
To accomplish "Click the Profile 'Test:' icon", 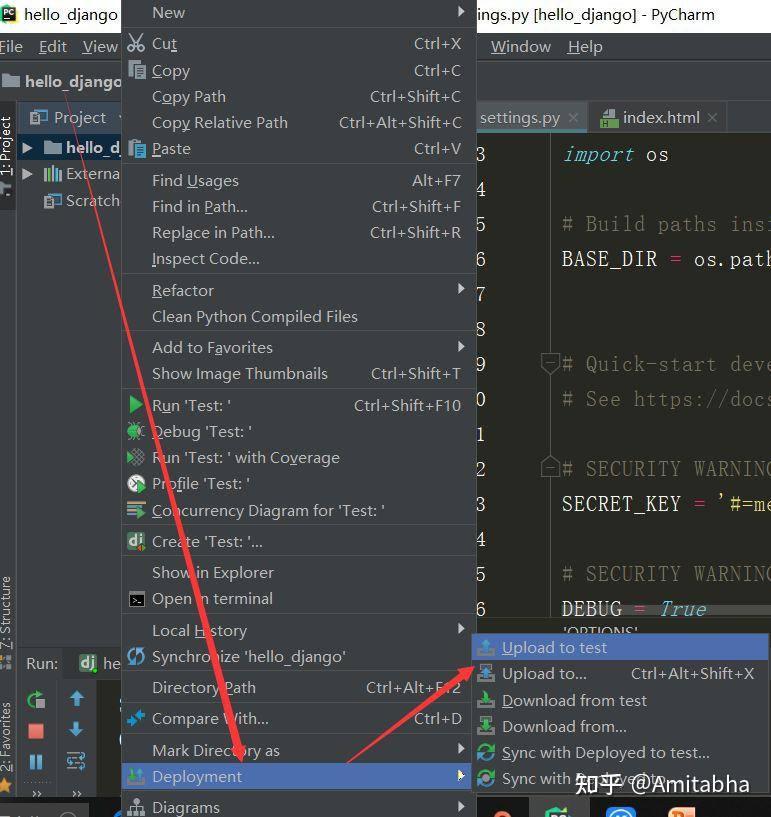I will (x=136, y=484).
